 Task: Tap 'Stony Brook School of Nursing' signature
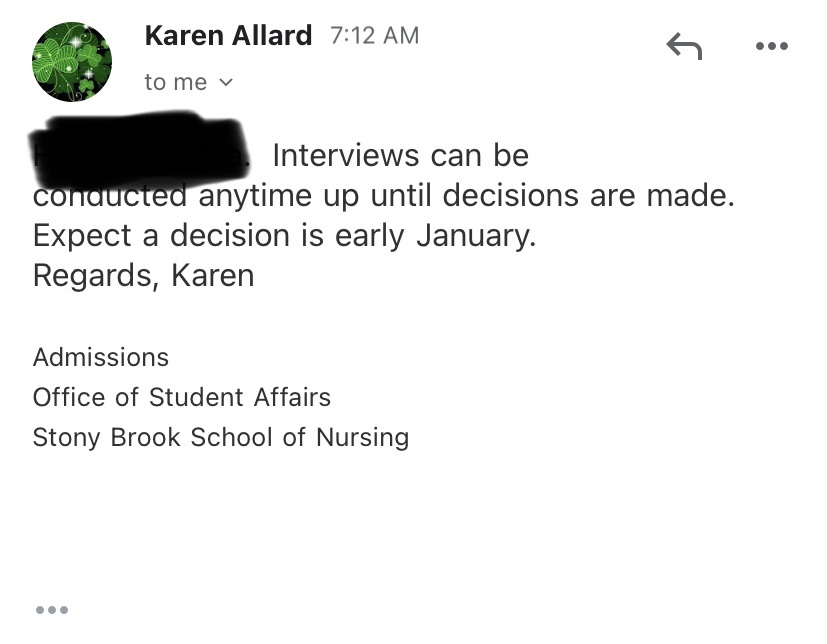pyautogui.click(x=221, y=438)
